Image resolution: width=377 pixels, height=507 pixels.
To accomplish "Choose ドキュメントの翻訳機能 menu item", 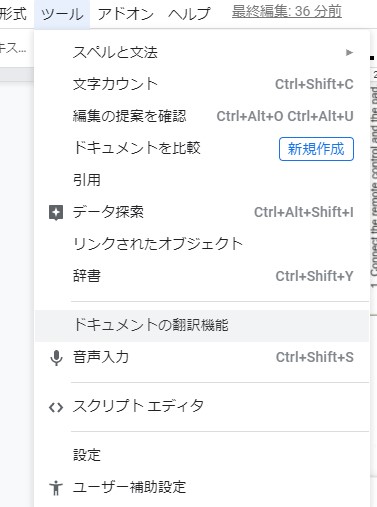I will (x=202, y=326).
